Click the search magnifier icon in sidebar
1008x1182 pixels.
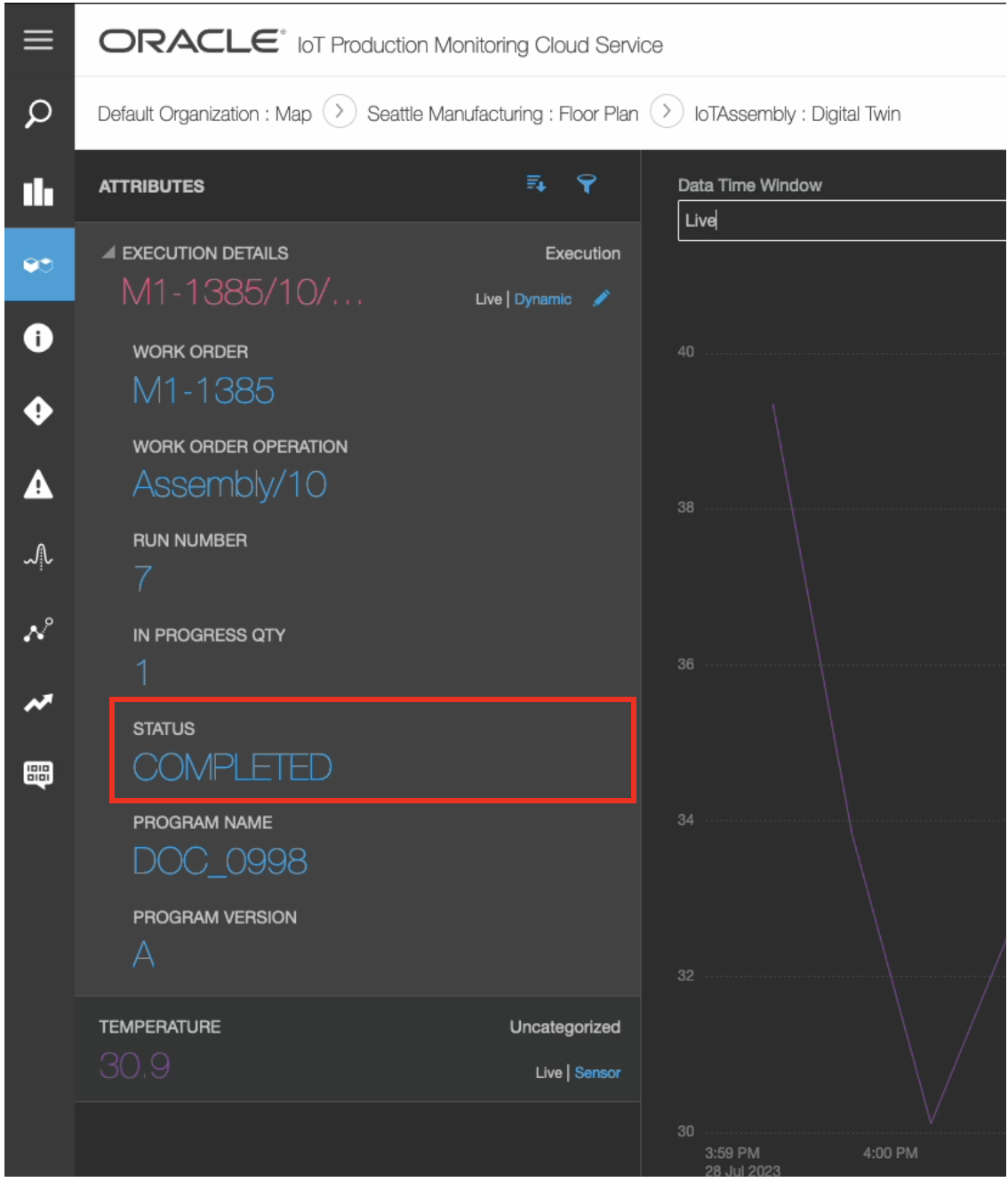pyautogui.click(x=38, y=114)
